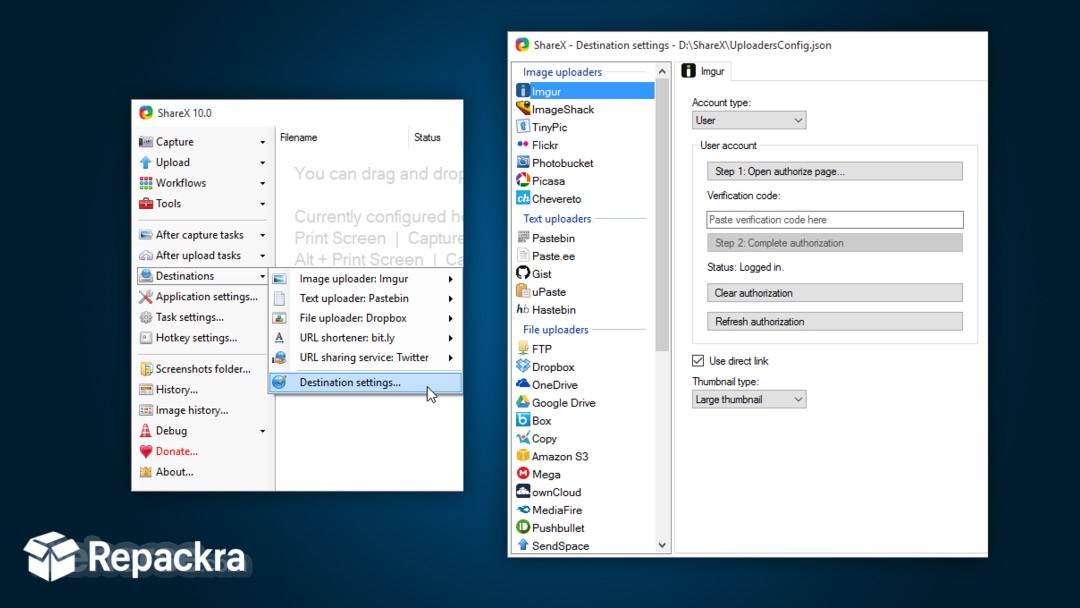Click the Status column header

point(435,138)
